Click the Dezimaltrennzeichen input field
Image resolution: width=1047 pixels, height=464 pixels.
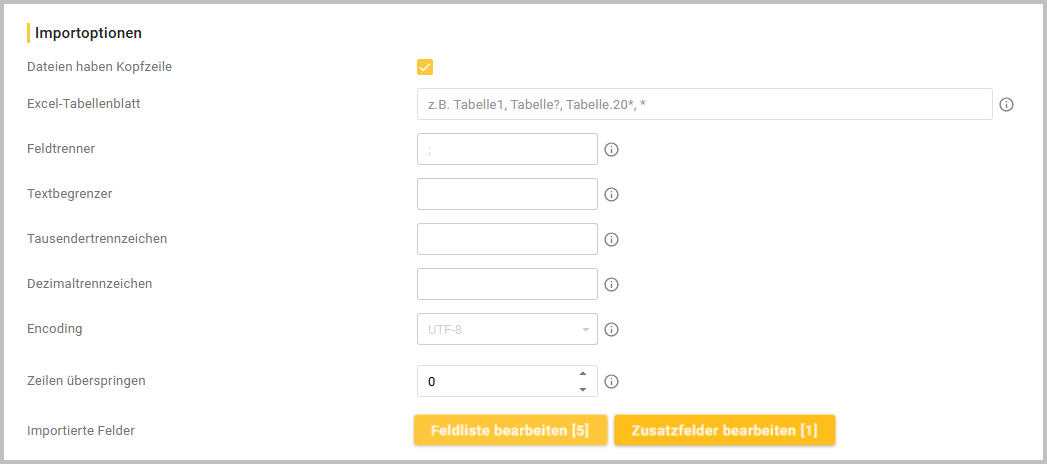[507, 284]
